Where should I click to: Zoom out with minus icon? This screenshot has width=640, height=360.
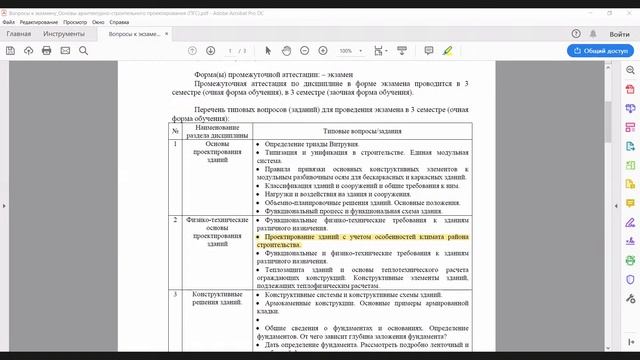[304, 51]
